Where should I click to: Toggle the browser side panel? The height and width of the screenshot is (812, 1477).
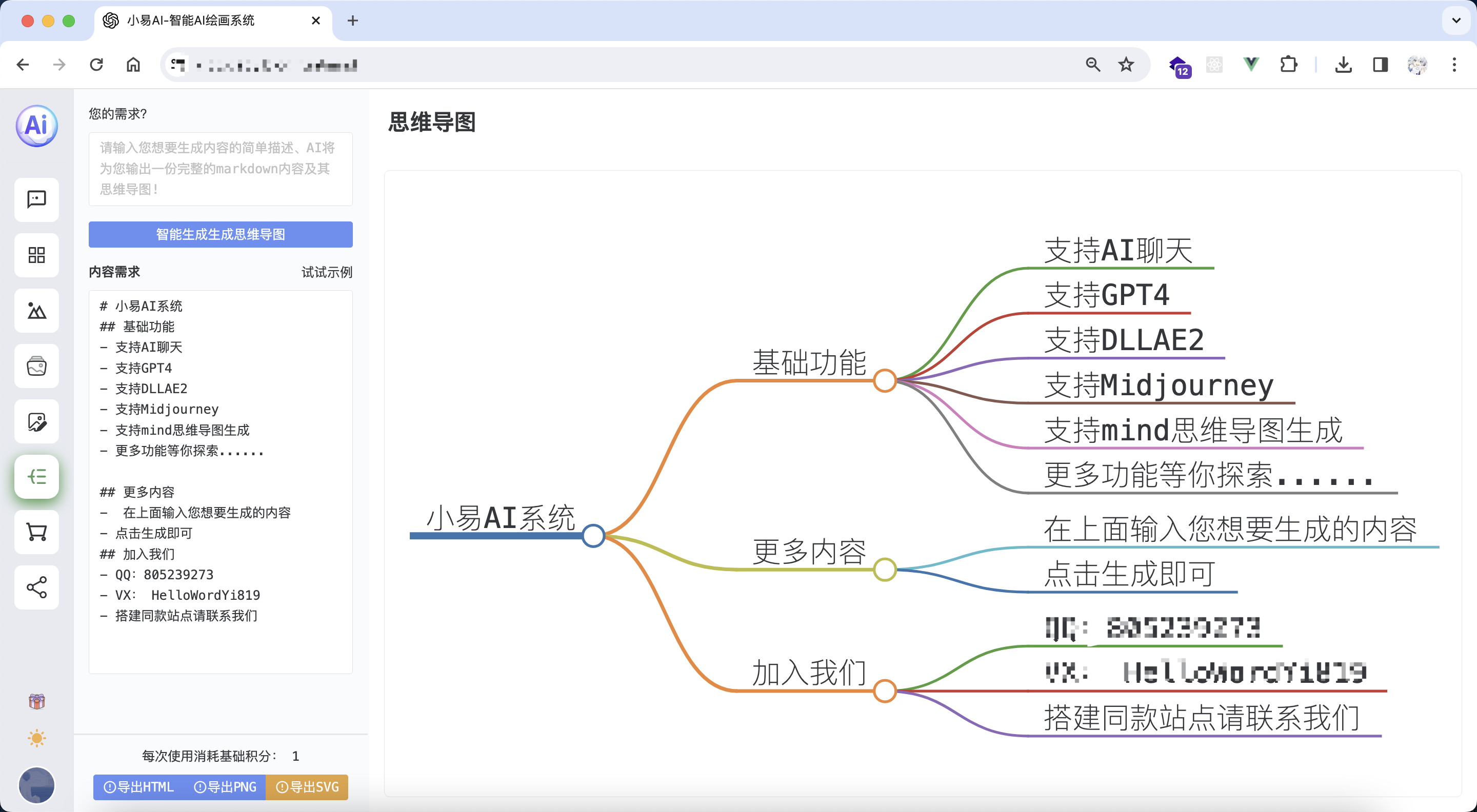[x=1380, y=65]
